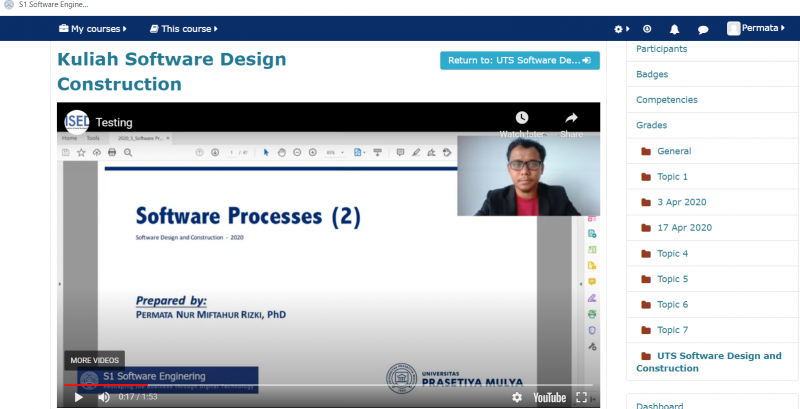Viewport: 800px width, 409px height.
Task: Click the Permata user avatar picture
Action: click(x=733, y=29)
